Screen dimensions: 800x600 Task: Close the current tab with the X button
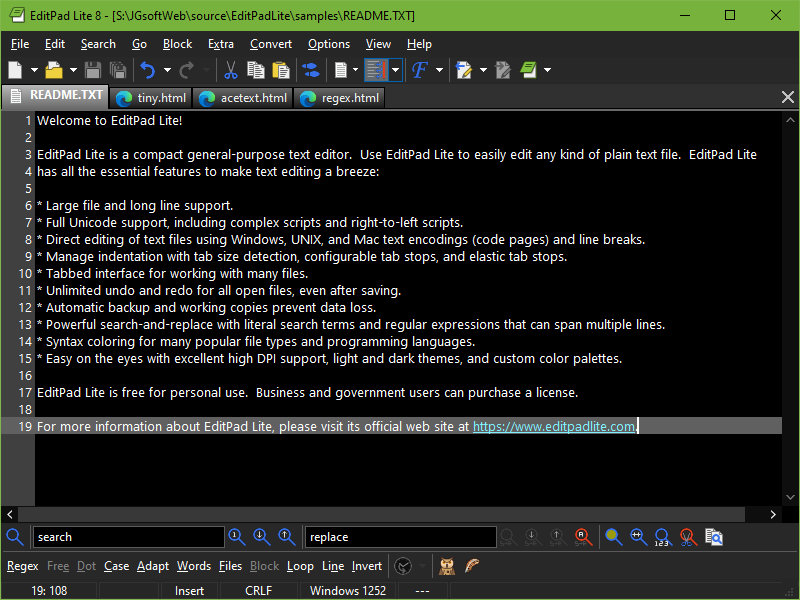tap(787, 97)
